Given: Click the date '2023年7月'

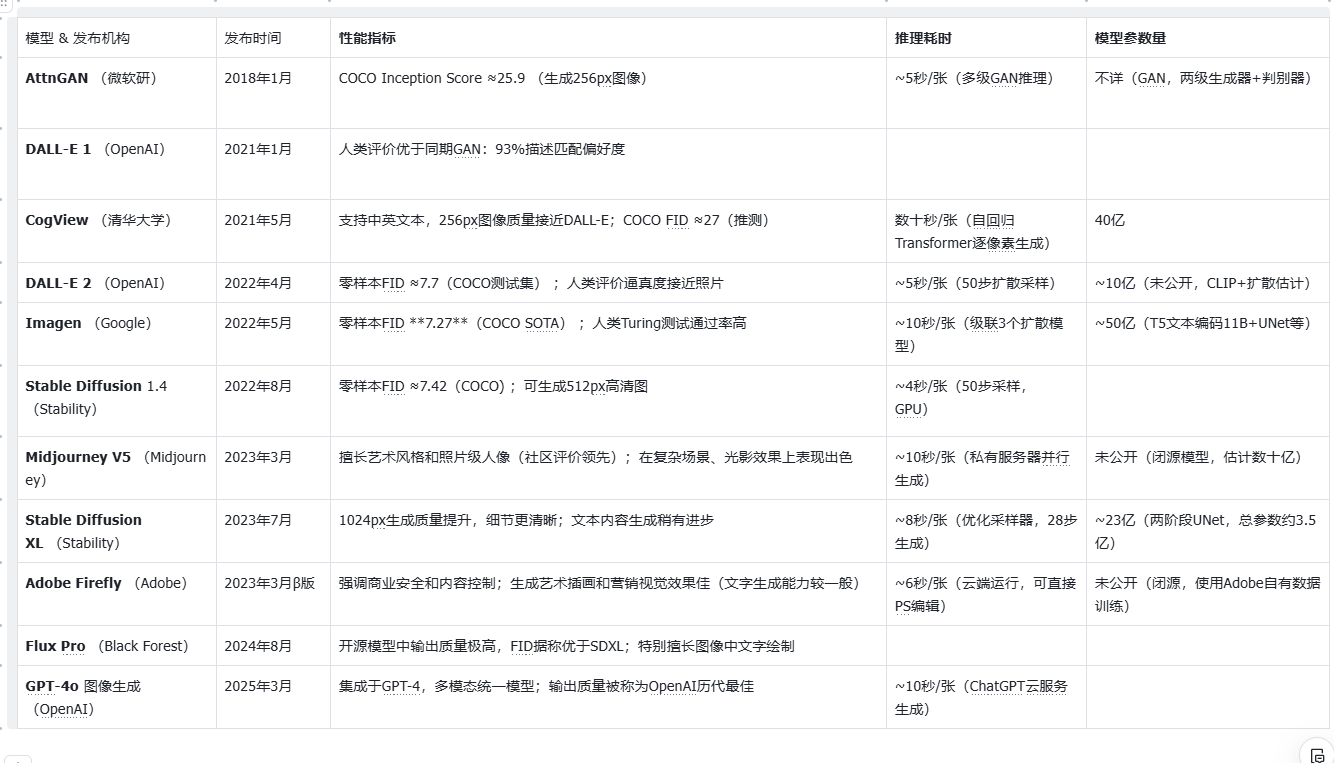Looking at the screenshot, I should pos(258,520).
